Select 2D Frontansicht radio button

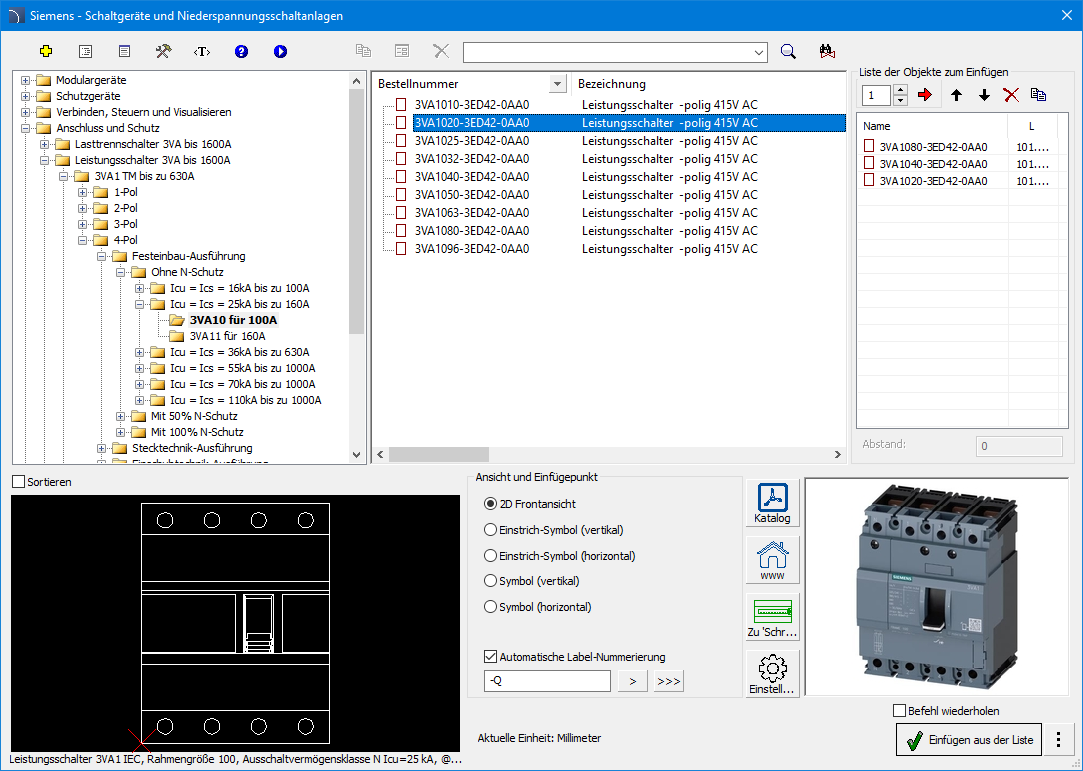coord(490,504)
